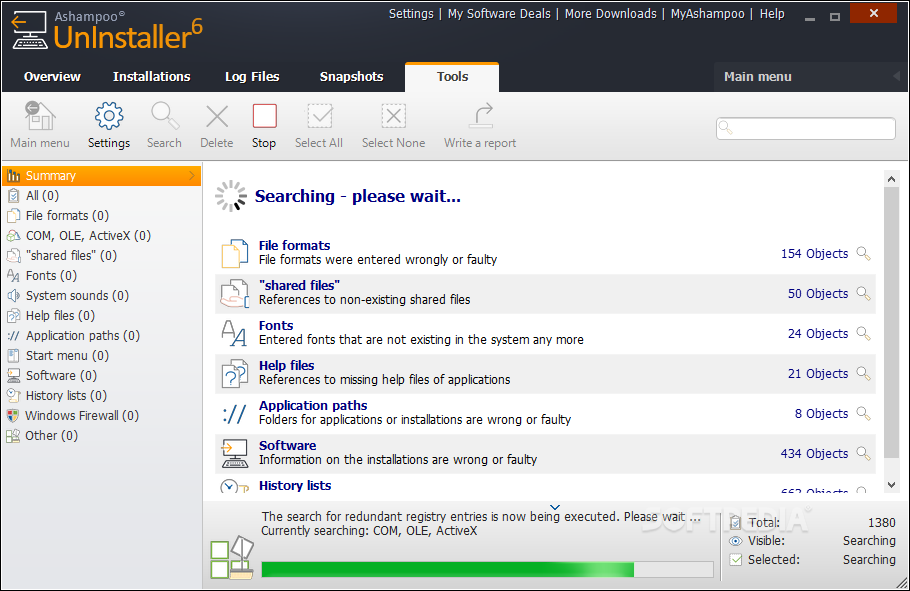Inspect Application paths 8 Objects magnifier
This screenshot has height=591, width=910.
click(864, 414)
